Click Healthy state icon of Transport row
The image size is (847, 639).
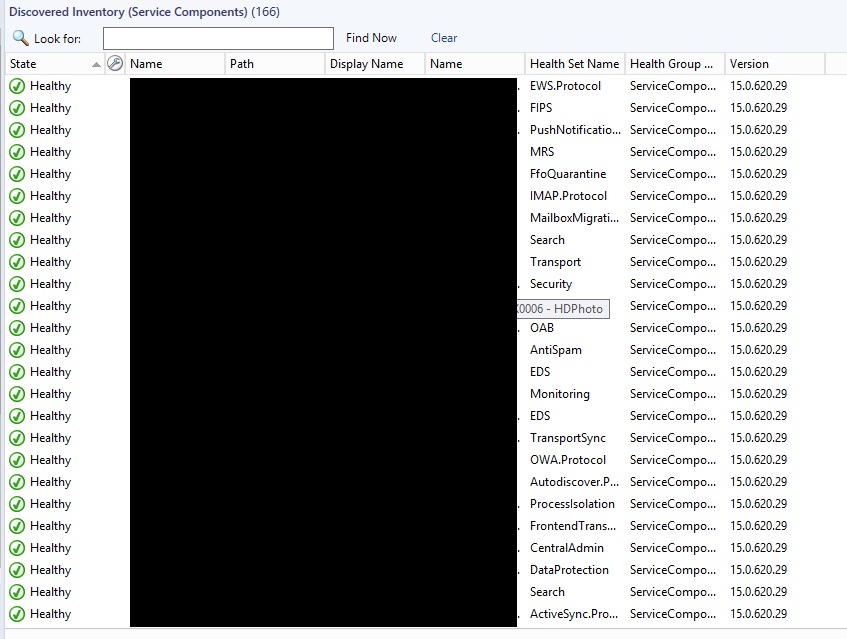(17, 262)
